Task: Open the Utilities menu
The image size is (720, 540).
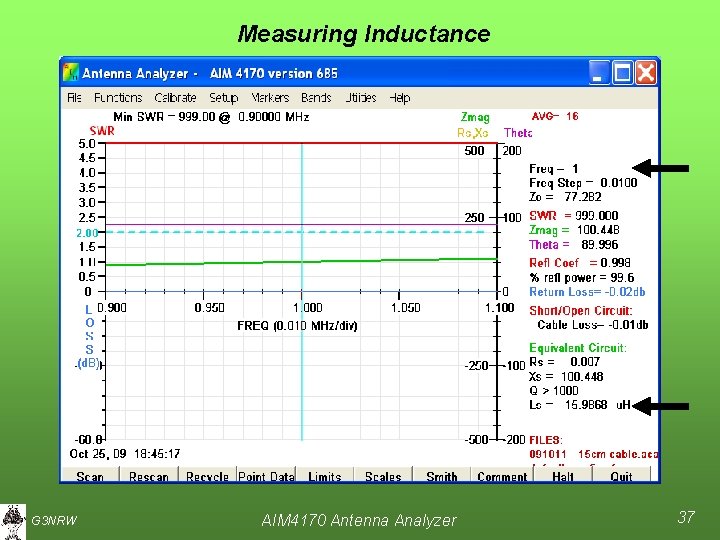Action: click(360, 97)
